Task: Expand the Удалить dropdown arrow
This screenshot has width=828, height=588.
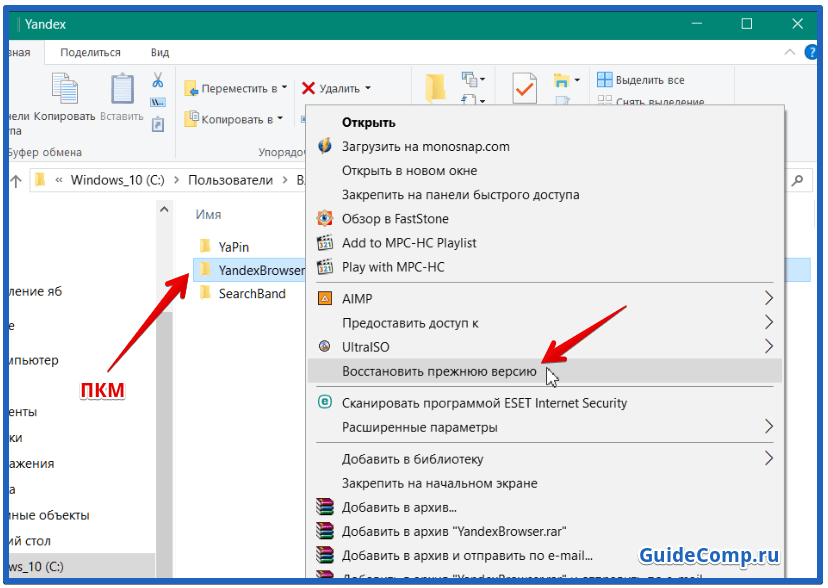Action: click(368, 88)
